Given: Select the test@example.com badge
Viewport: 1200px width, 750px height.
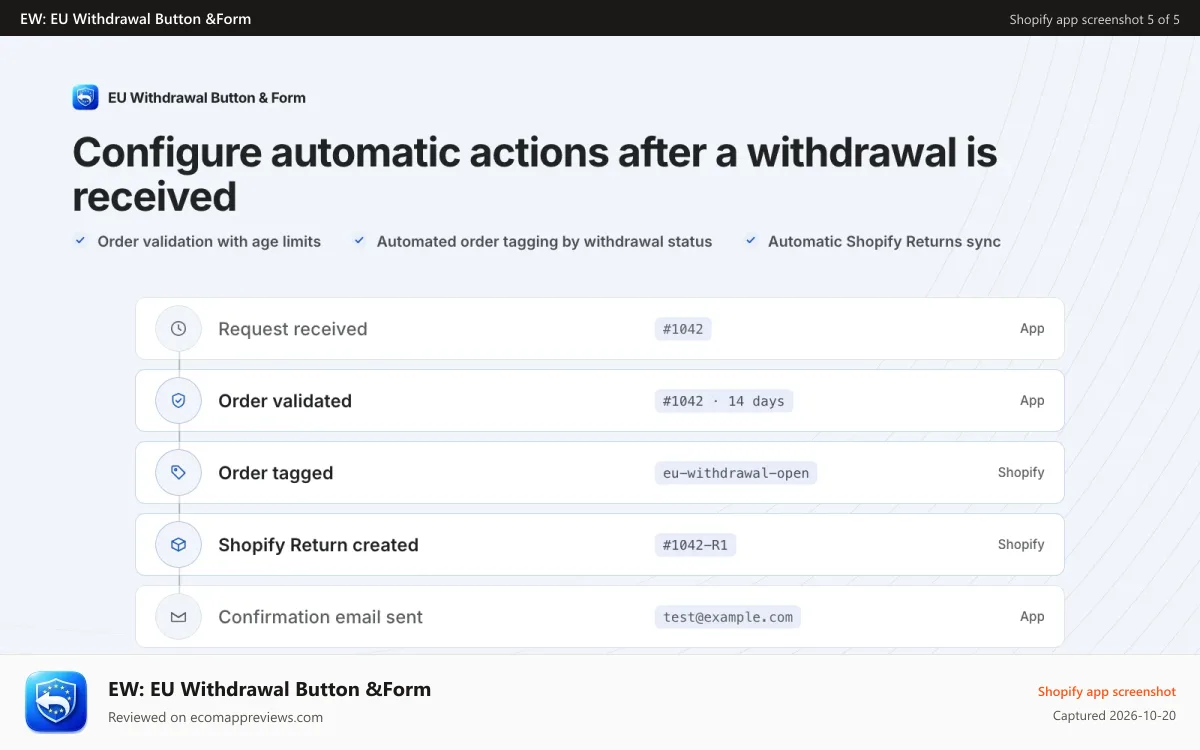Looking at the screenshot, I should click(x=728, y=616).
